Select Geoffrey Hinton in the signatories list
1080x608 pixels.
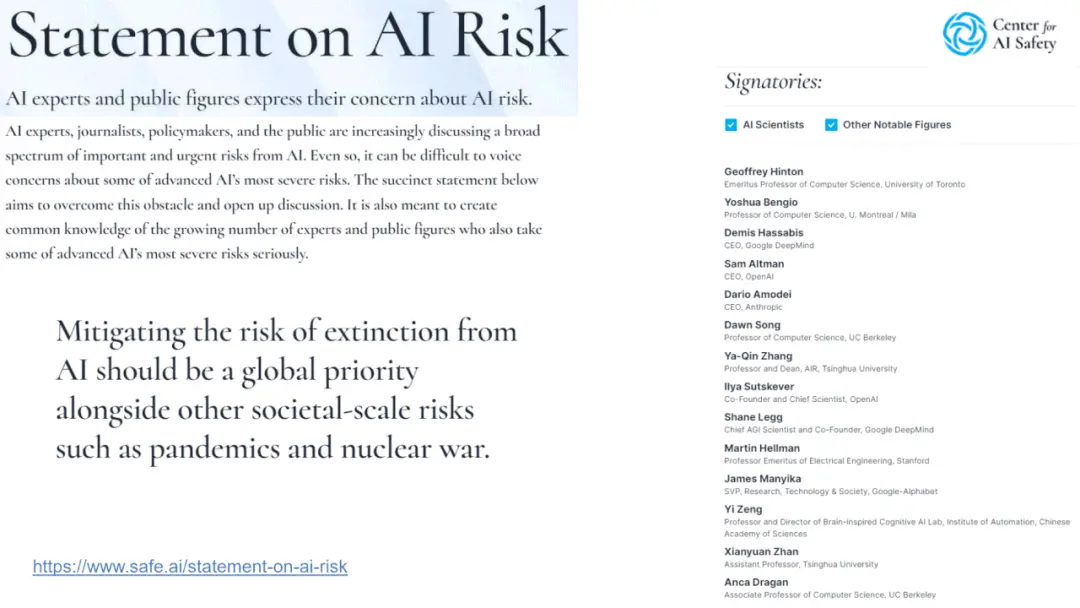coord(764,172)
